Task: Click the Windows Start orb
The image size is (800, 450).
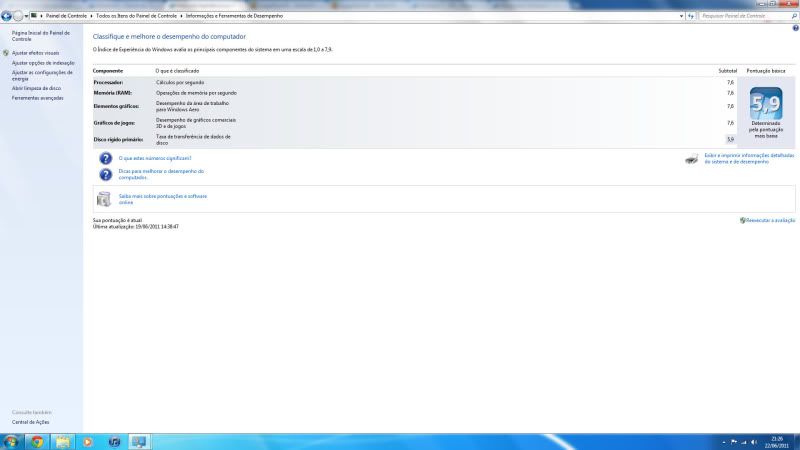Action: click(x=11, y=441)
